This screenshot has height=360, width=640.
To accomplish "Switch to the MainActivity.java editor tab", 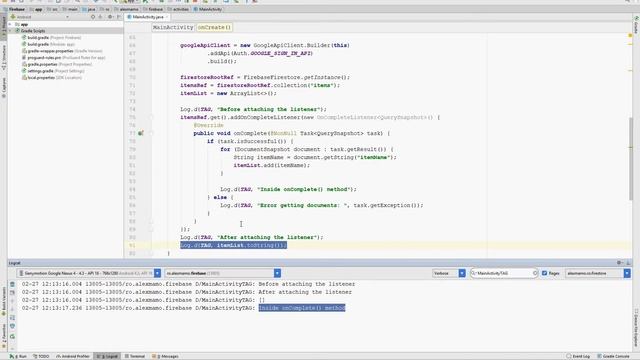I will click(148, 17).
